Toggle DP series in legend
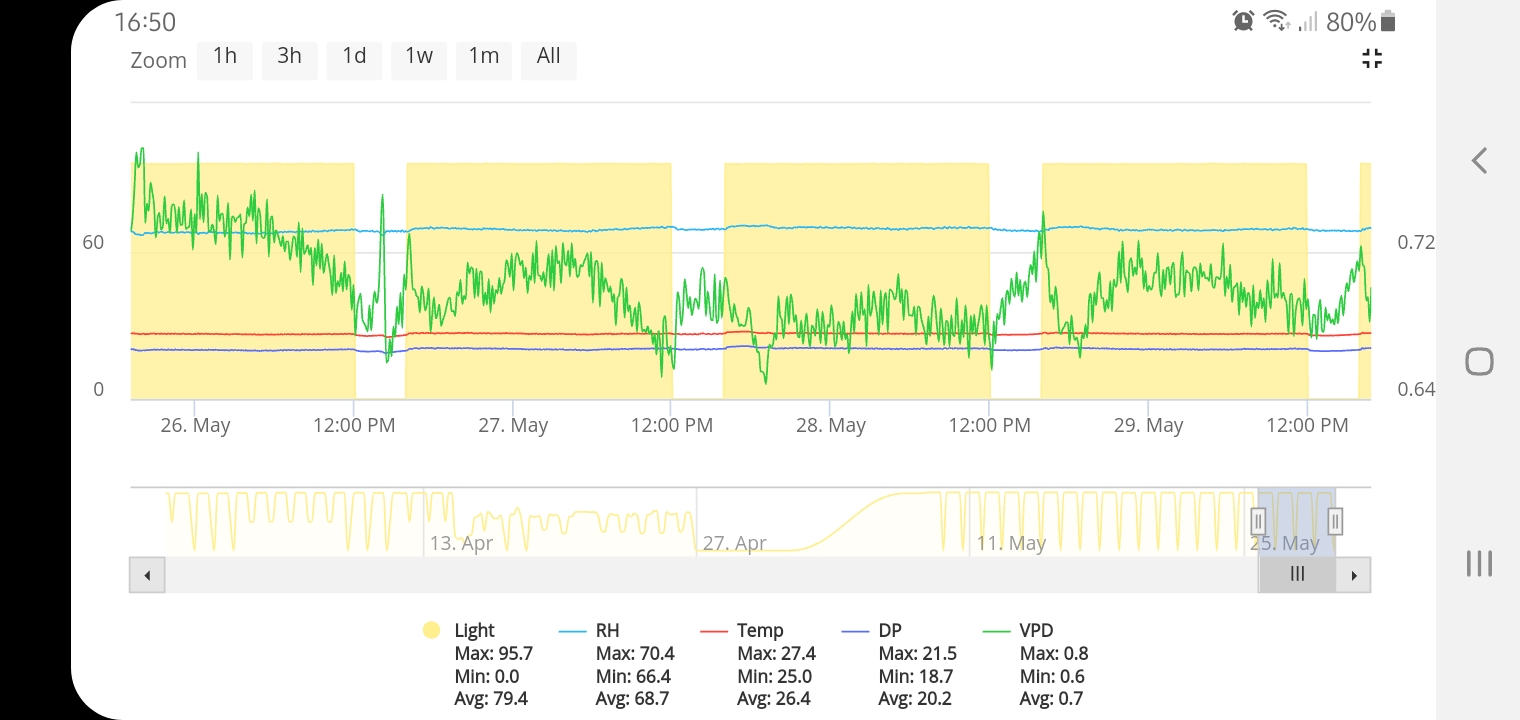 pos(872,630)
